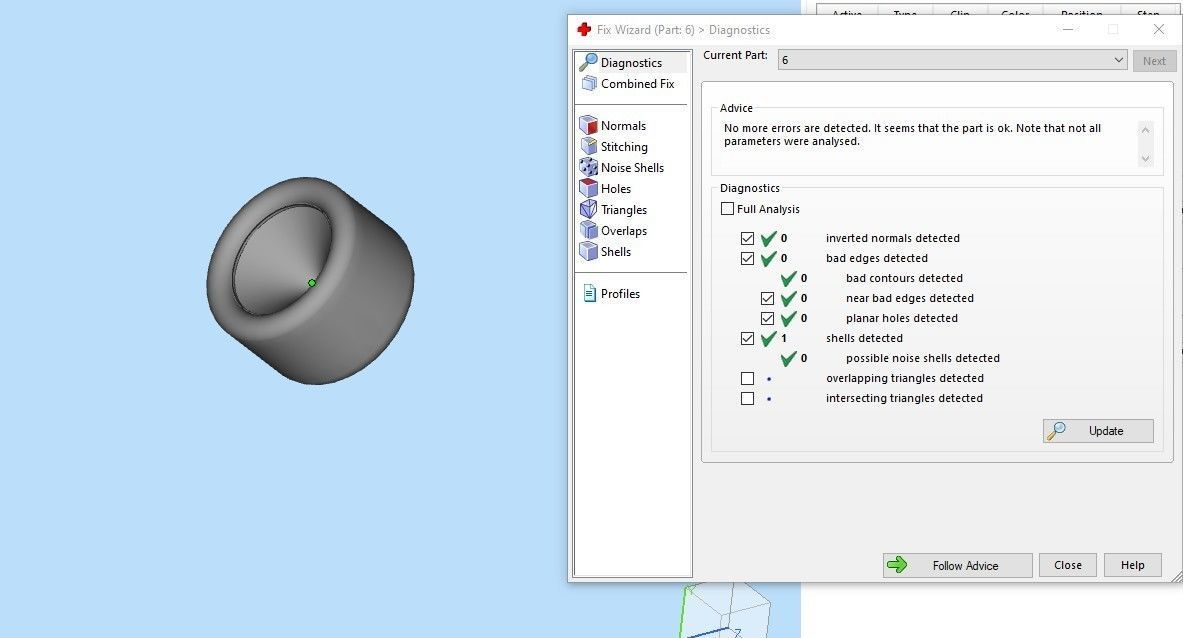Select the Noise Shells icon
1183x638 pixels.
tap(588, 167)
